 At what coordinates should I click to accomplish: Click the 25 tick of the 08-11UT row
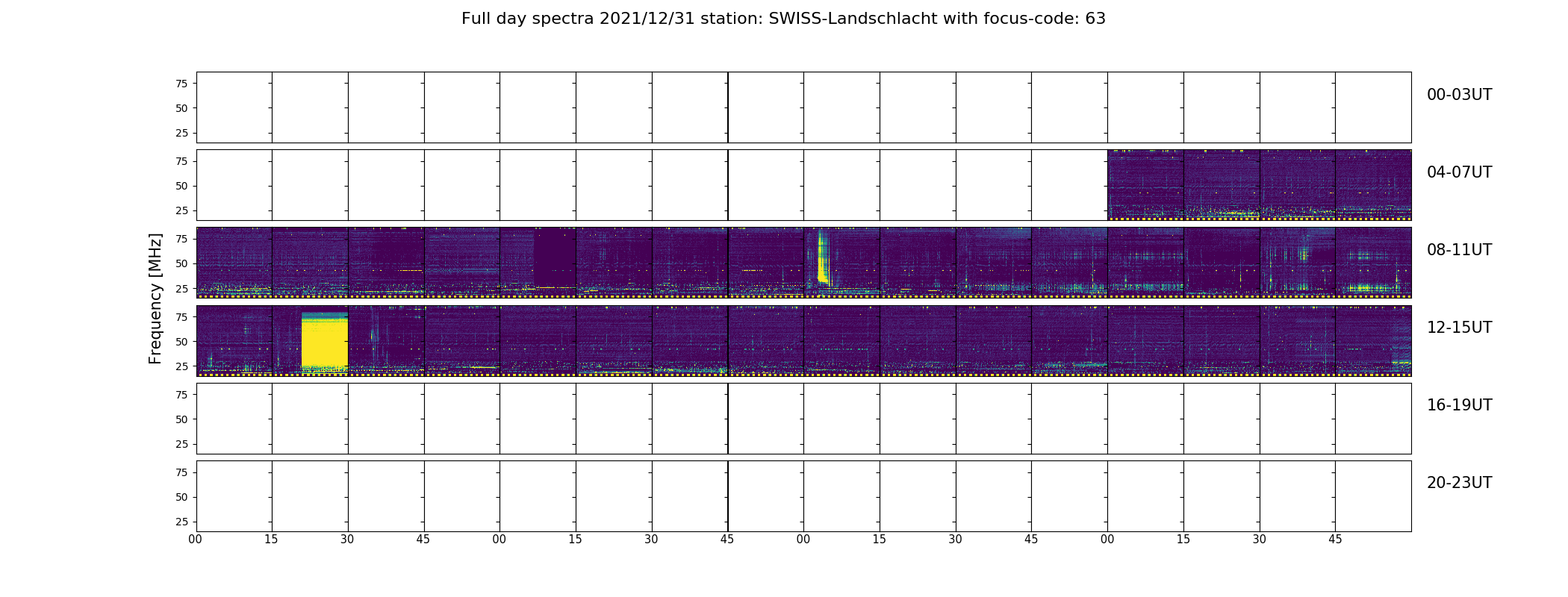[181, 288]
